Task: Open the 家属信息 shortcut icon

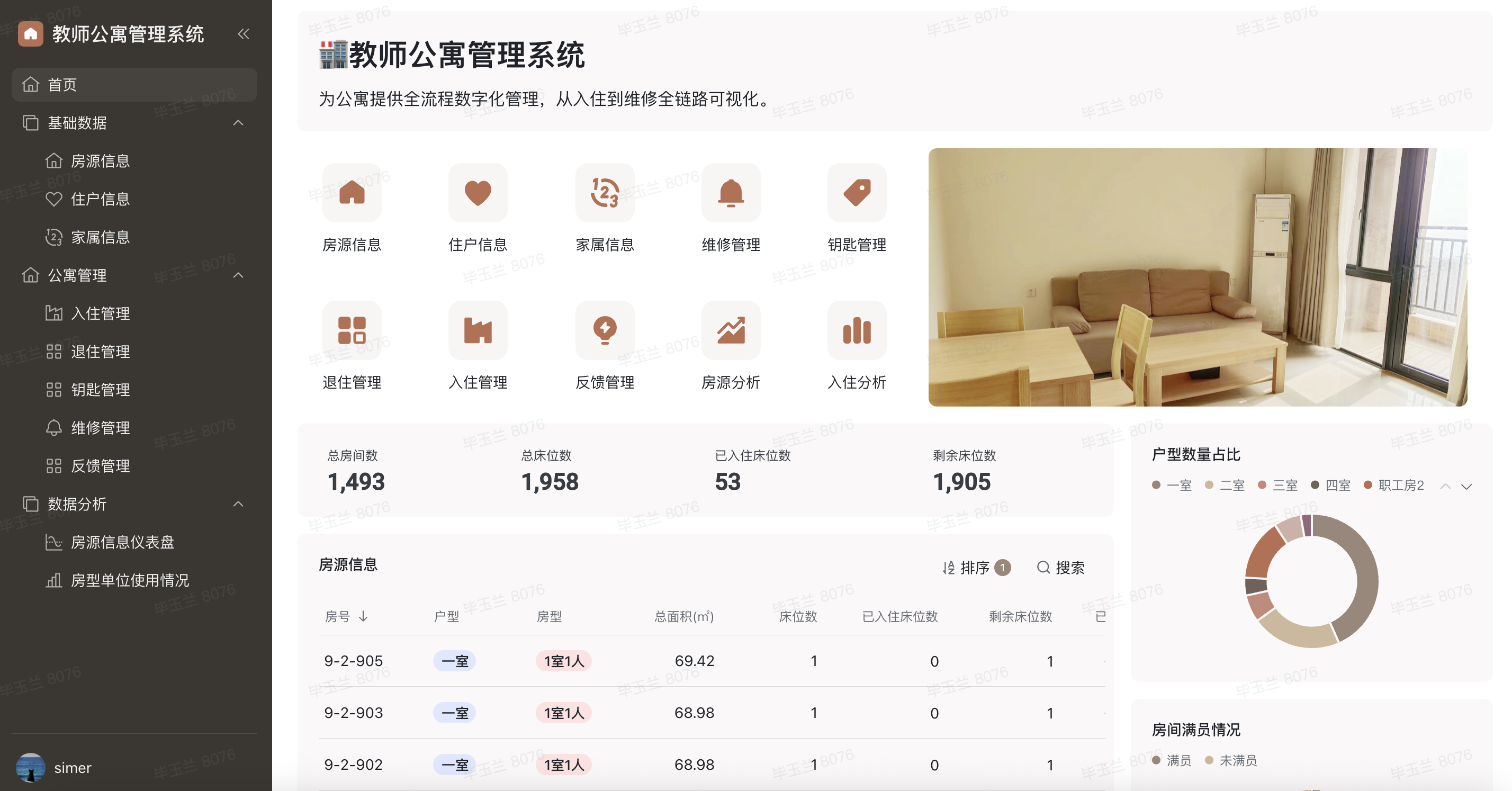Action: (x=605, y=193)
